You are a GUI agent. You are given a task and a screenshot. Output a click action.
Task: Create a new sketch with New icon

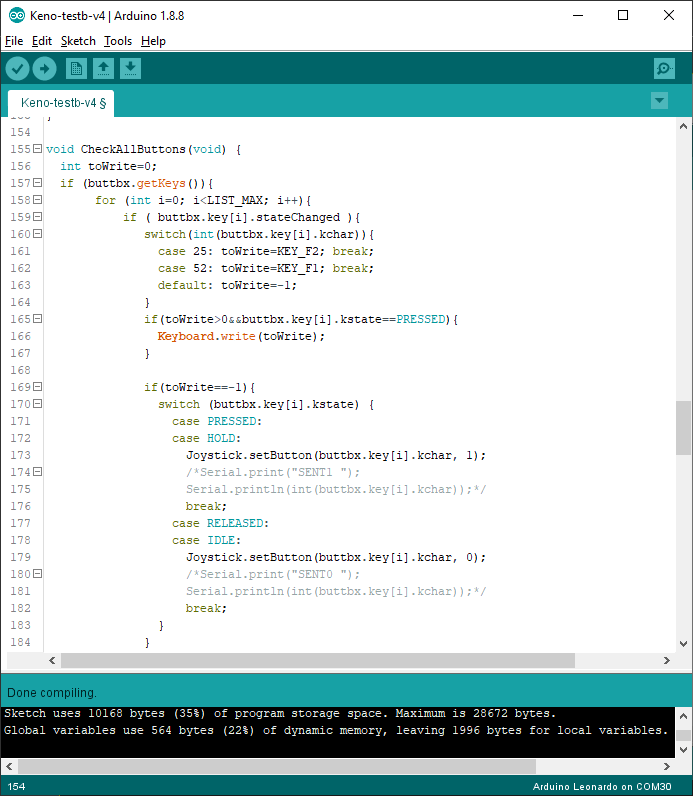(x=76, y=68)
